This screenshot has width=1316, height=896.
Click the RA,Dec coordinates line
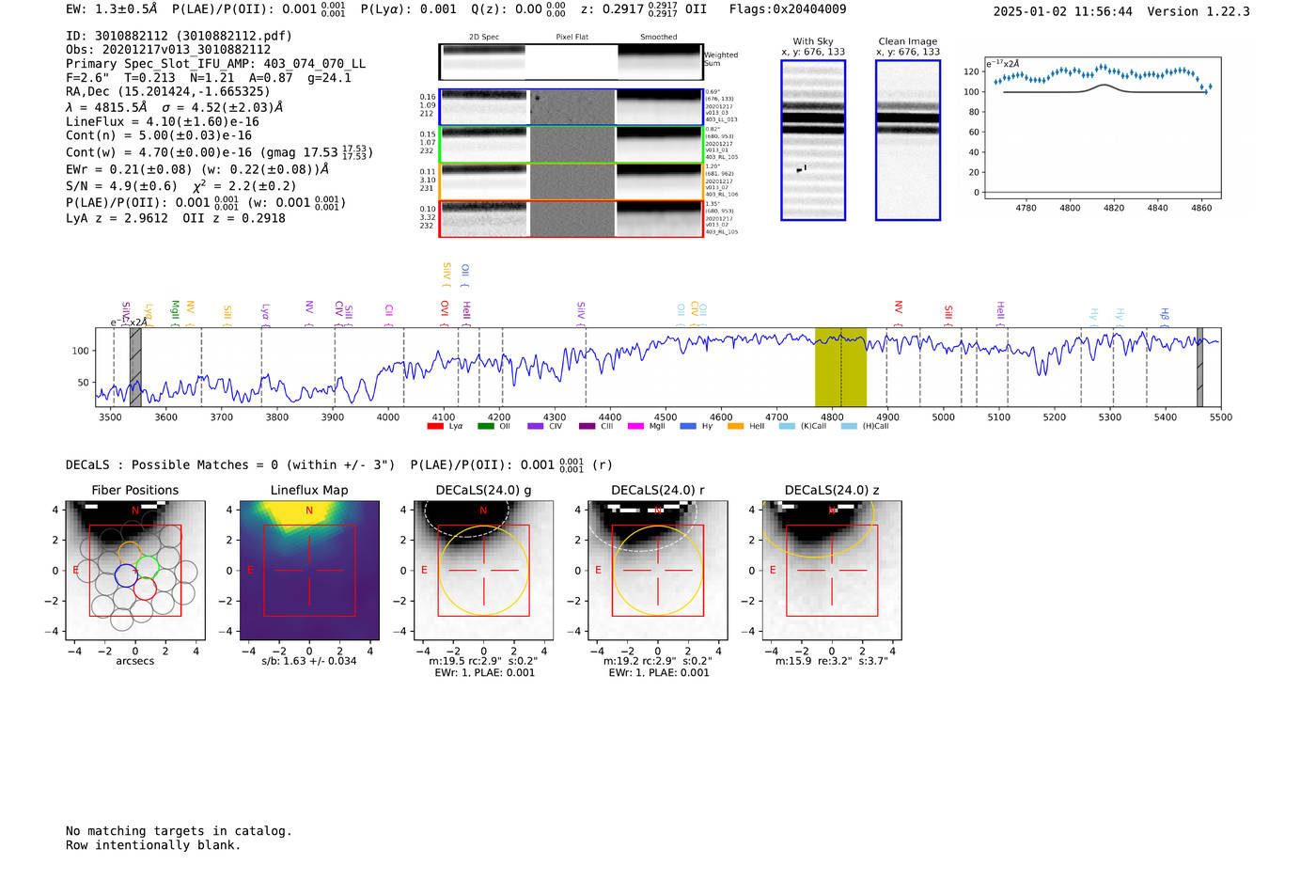pyautogui.click(x=167, y=91)
